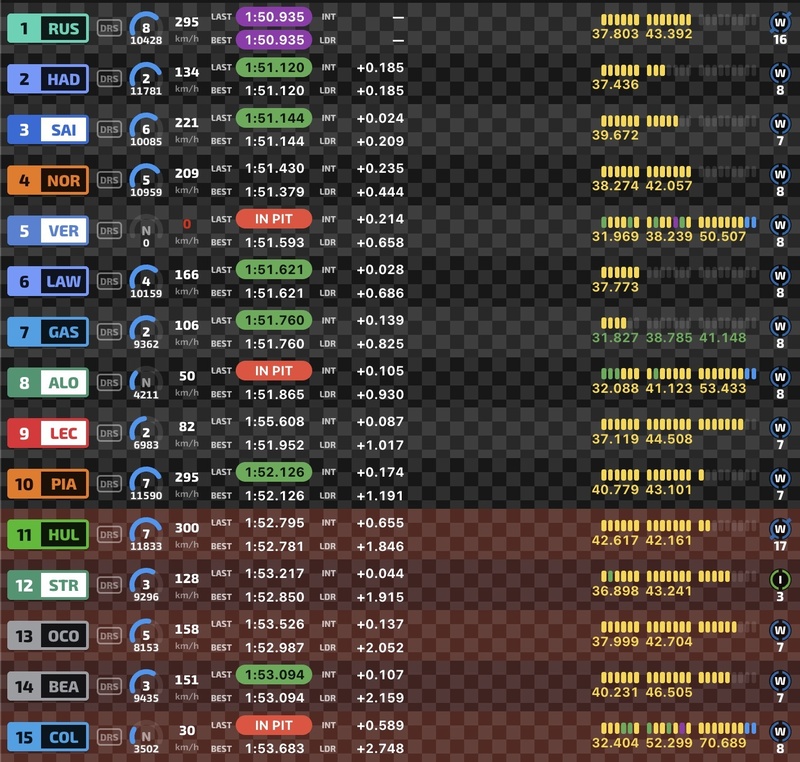Click the wet tyre icon for COL
The height and width of the screenshot is (762, 800).
(780, 731)
